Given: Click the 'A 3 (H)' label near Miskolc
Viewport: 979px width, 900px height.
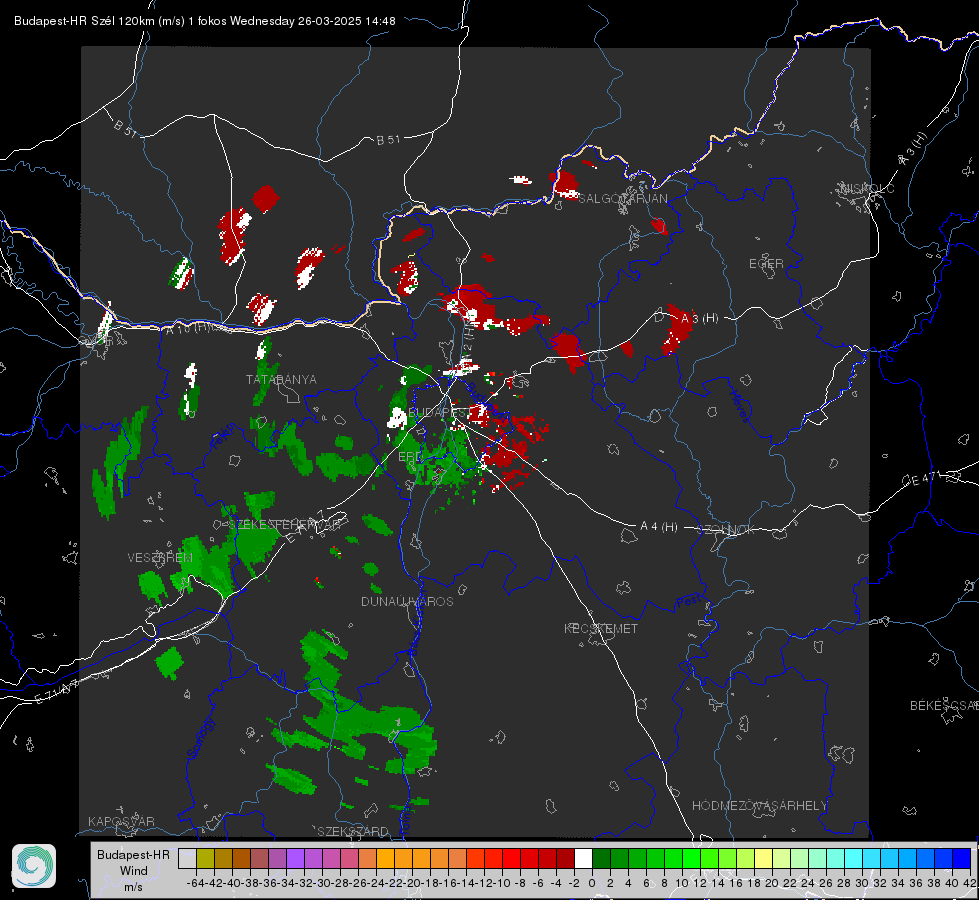Looking at the screenshot, I should click(x=913, y=149).
